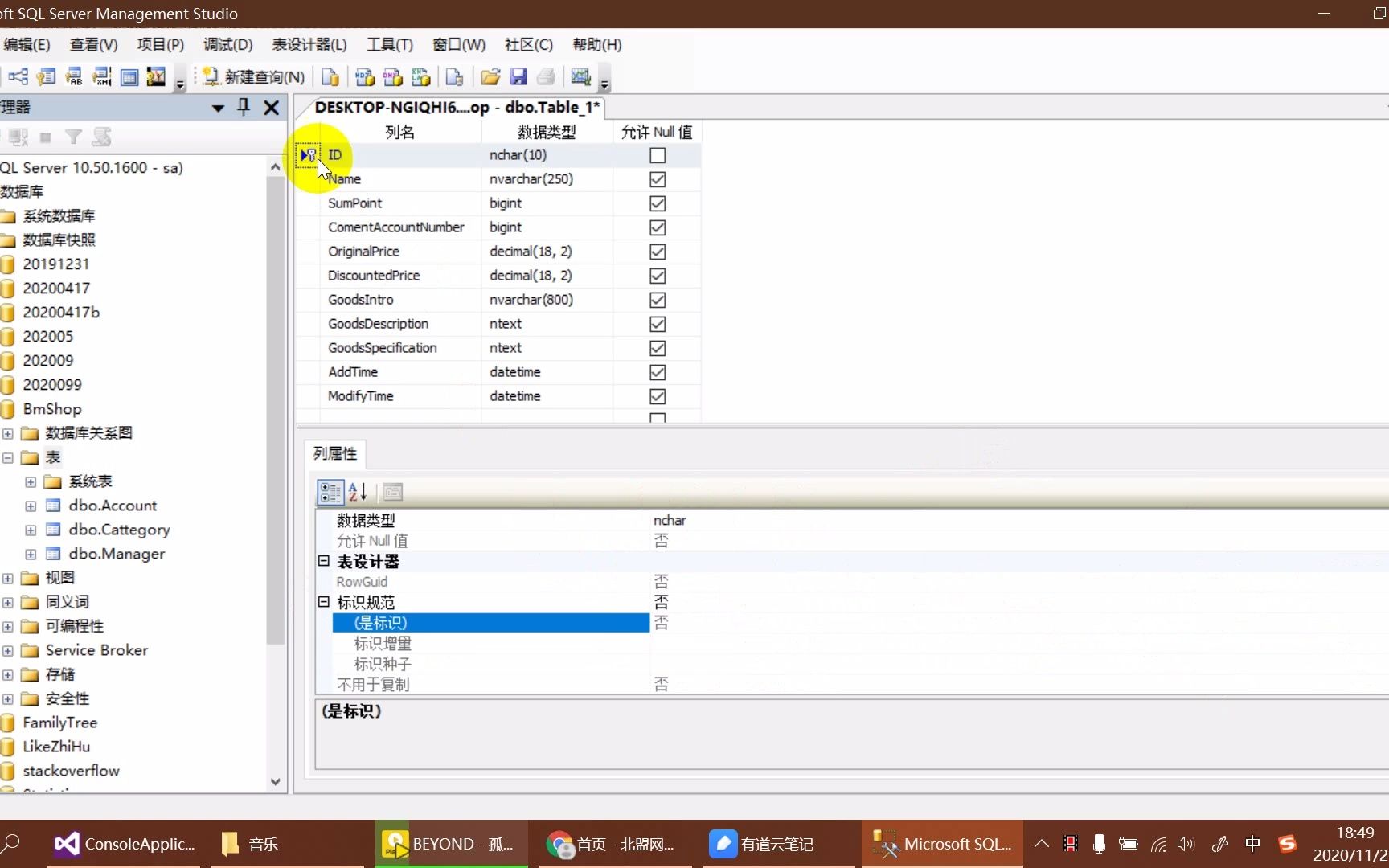
Task: Switch to the ConsoleApplication Visual Studio taskbar item
Action: coord(123,844)
